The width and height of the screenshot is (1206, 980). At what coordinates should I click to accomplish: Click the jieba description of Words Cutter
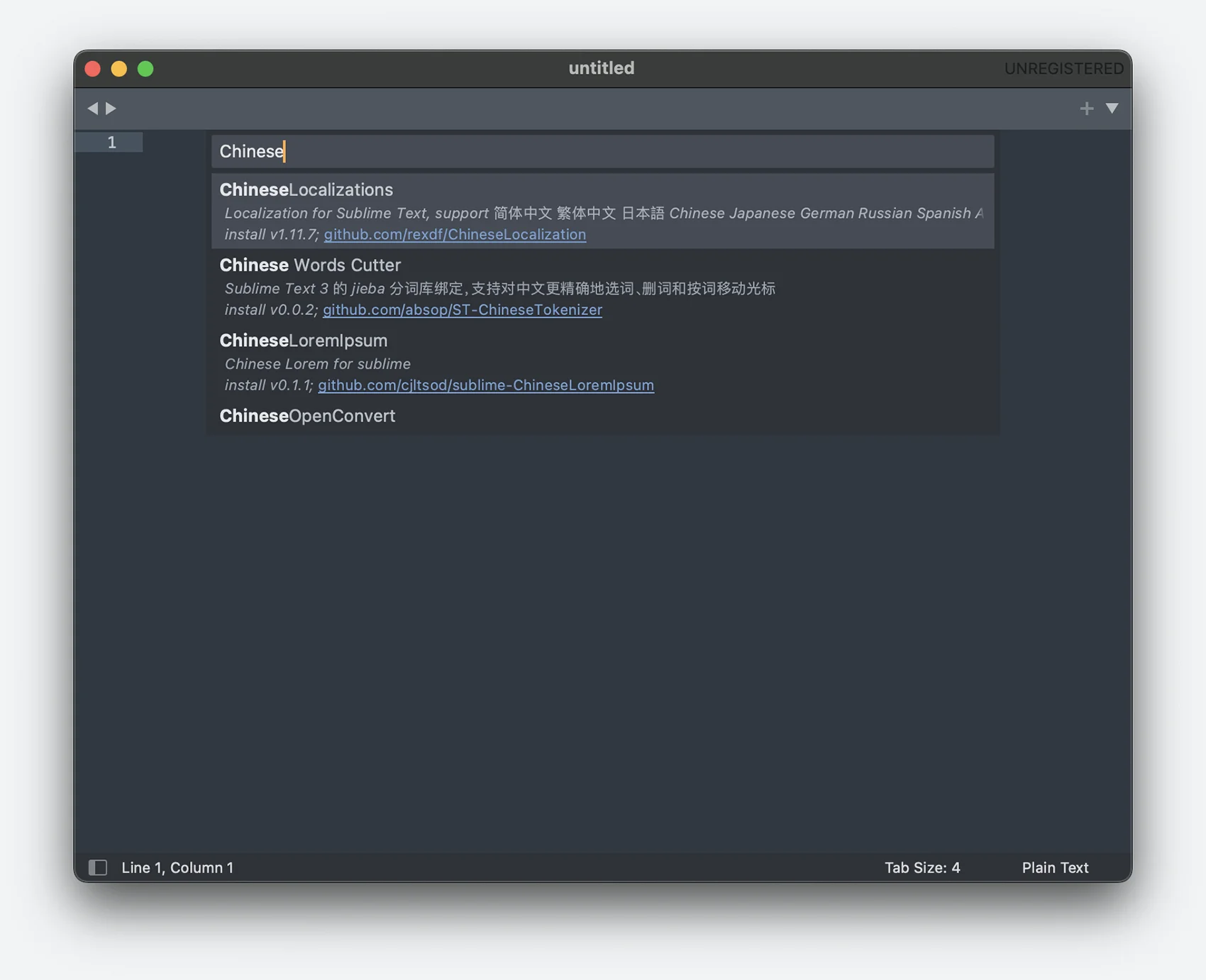click(x=500, y=288)
